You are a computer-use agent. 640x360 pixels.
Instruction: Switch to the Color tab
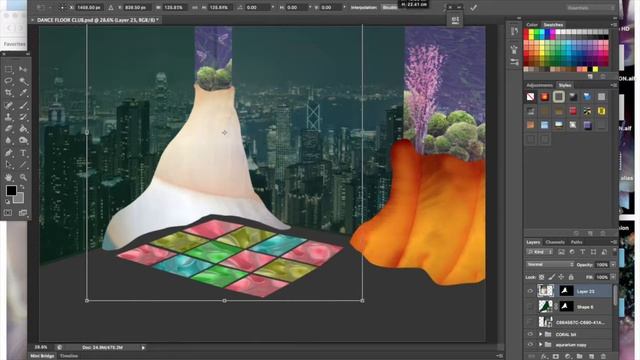[x=532, y=25]
